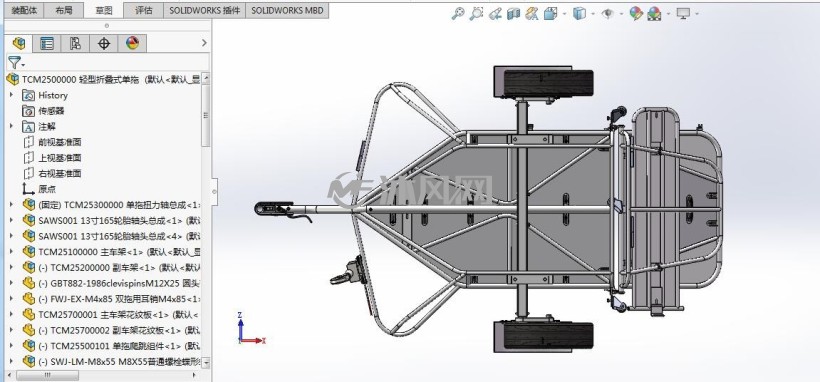Screen dimensions: 820x382
Task: Click the Zoom to Fit magnifier icon
Action: coord(458,14)
